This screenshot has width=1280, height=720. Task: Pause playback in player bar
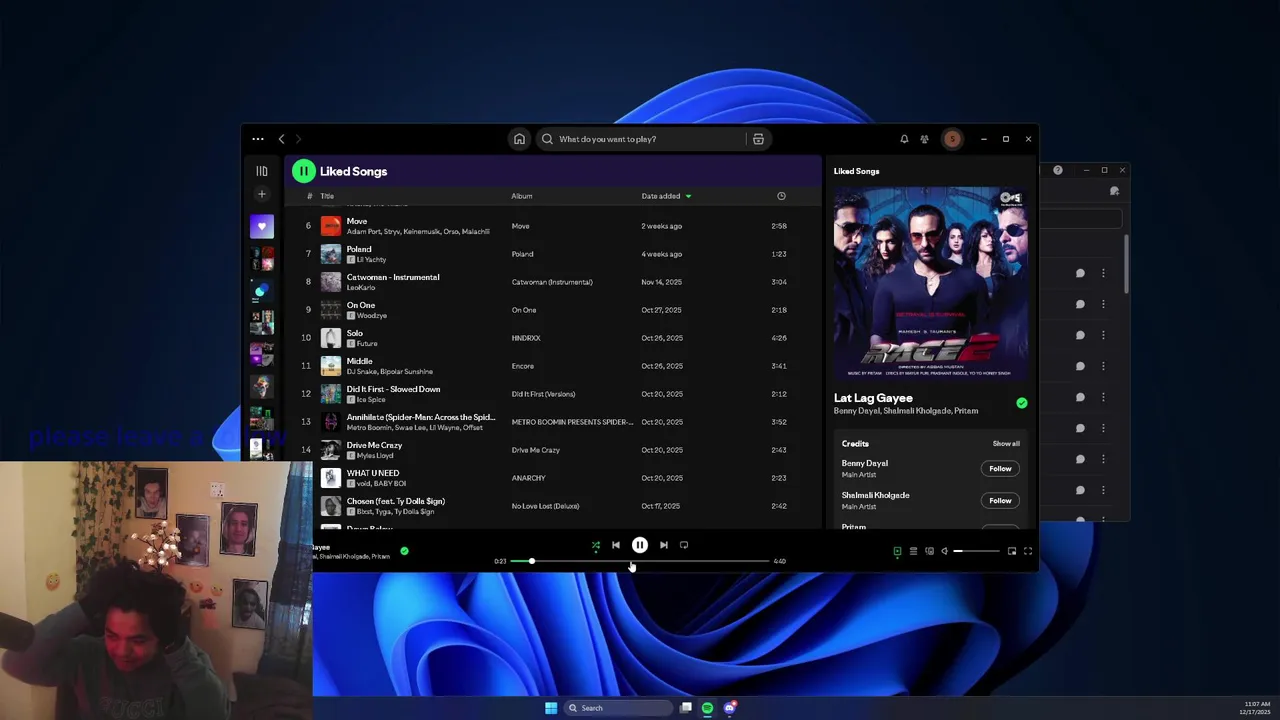(640, 545)
